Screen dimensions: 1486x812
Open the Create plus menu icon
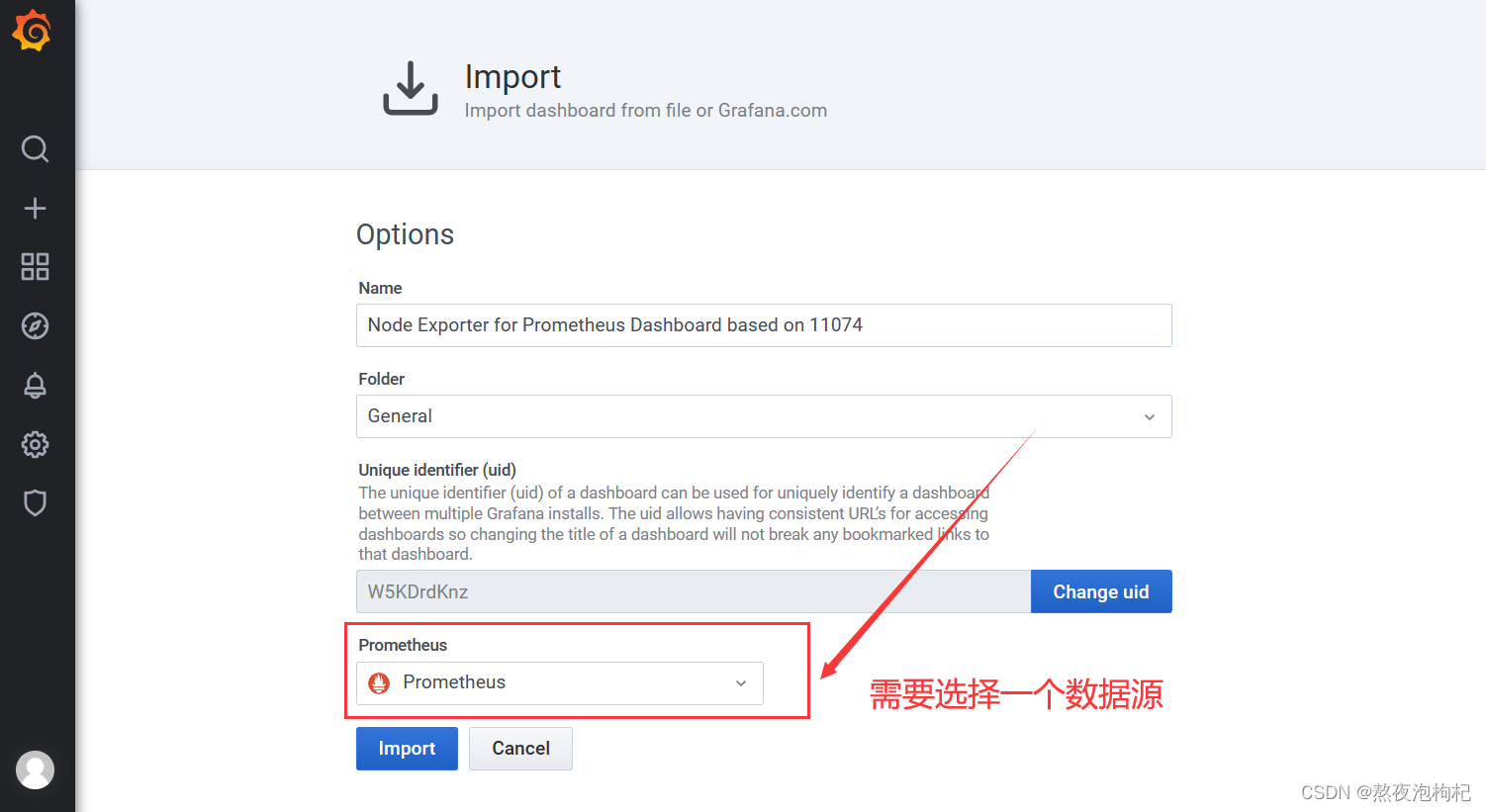click(35, 208)
